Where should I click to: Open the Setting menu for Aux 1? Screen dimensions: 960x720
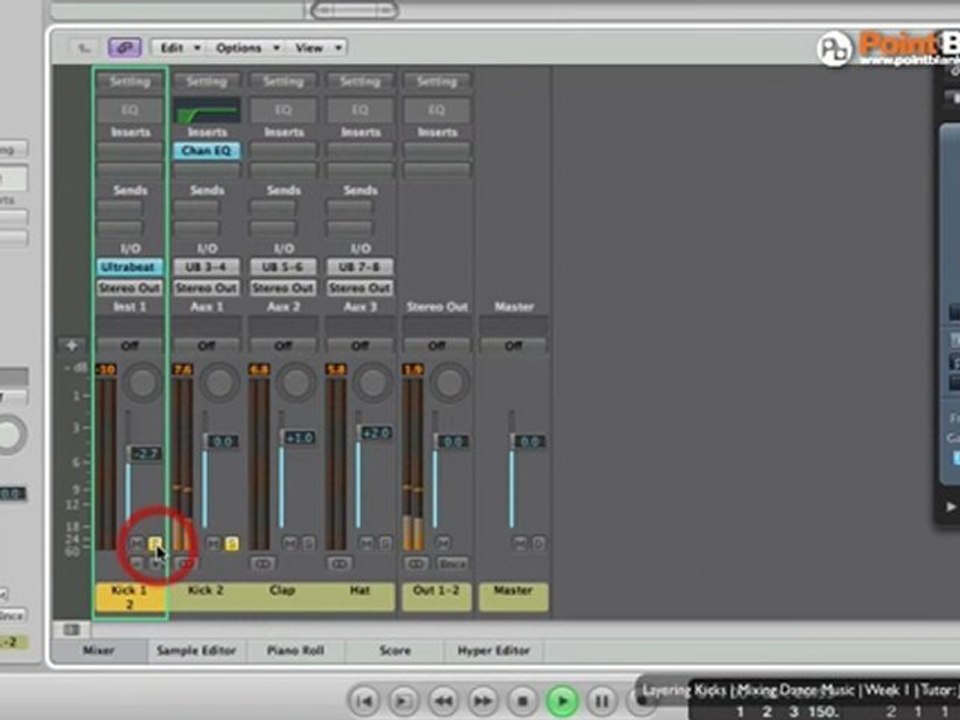pos(206,81)
